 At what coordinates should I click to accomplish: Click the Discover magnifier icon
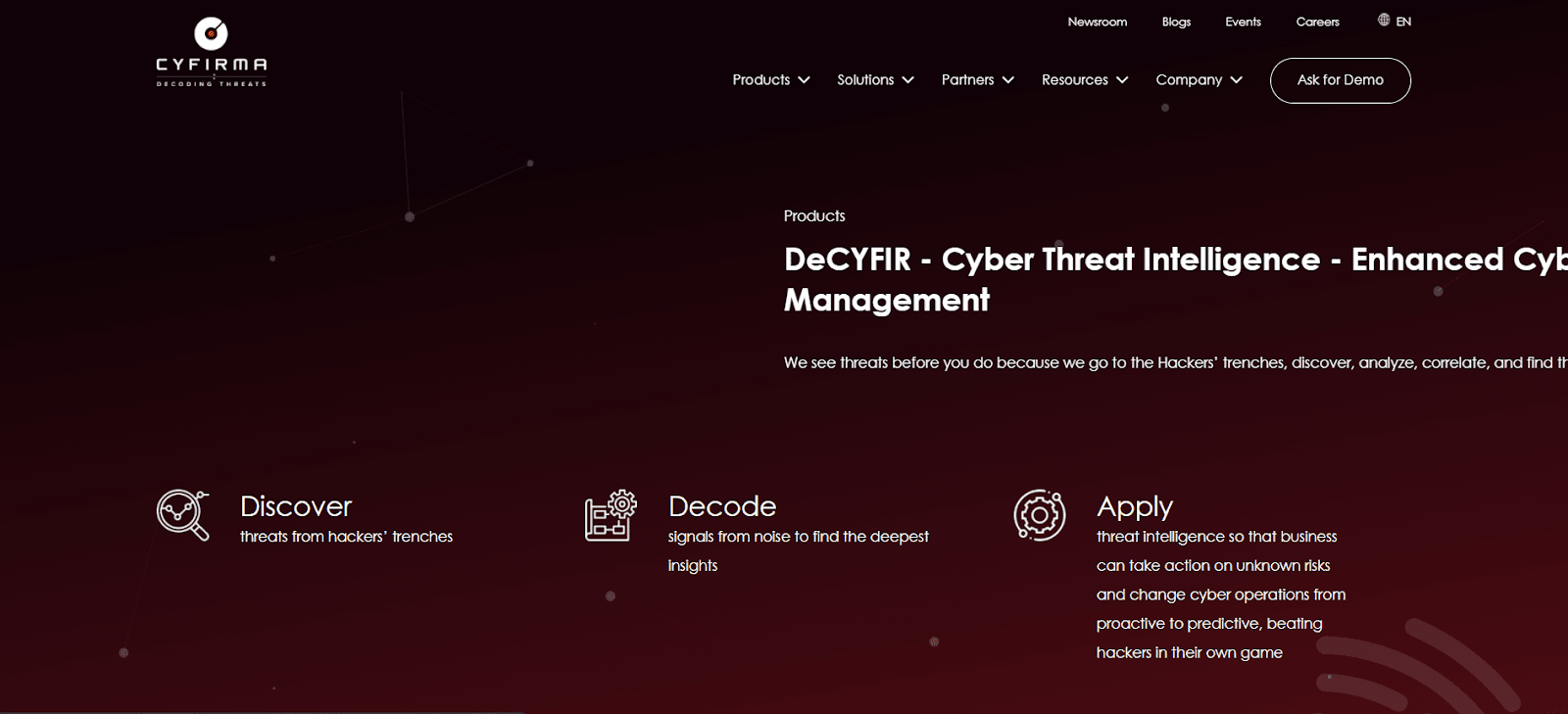183,515
